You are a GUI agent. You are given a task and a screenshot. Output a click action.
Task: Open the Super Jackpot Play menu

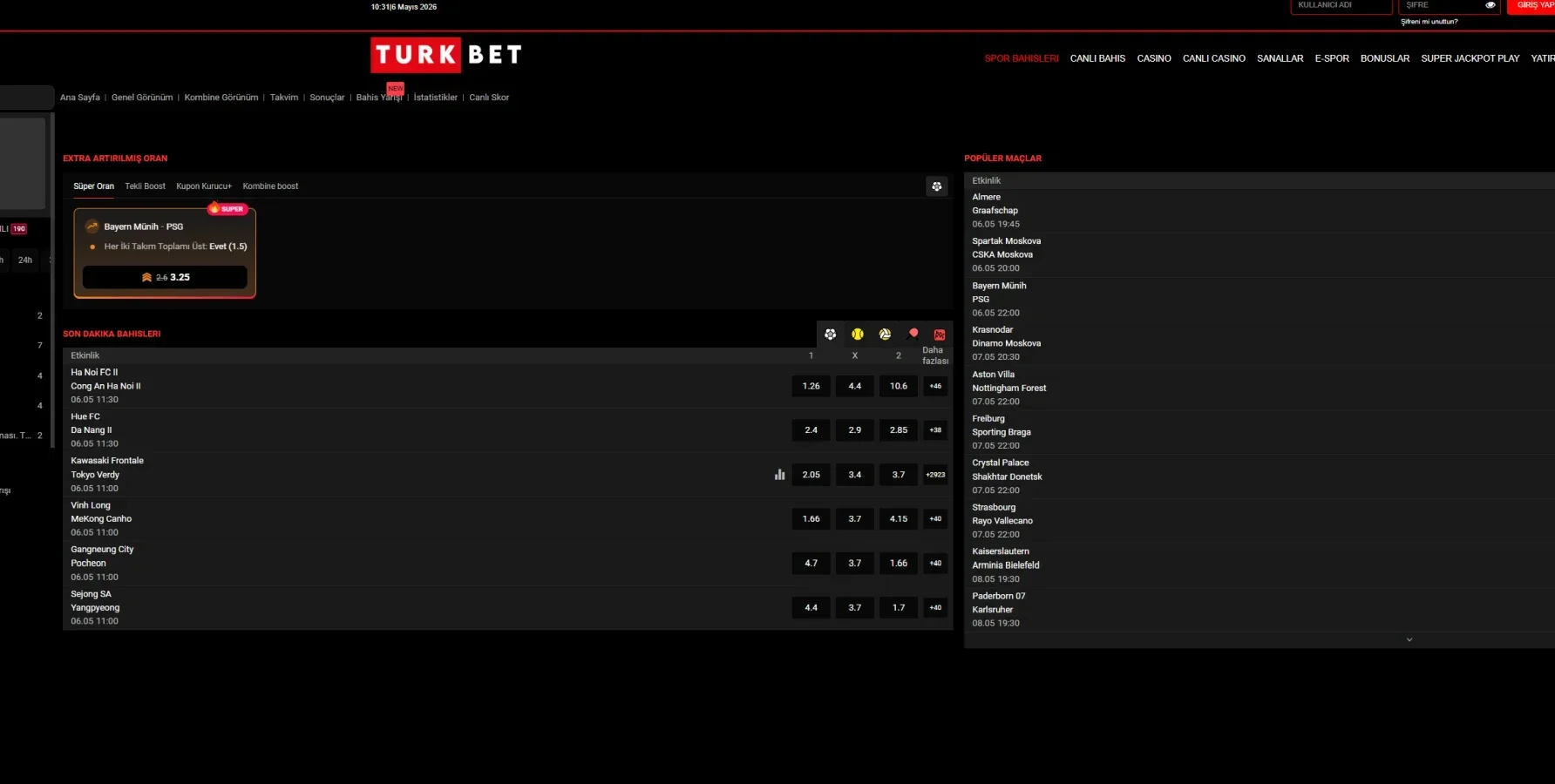click(x=1470, y=58)
